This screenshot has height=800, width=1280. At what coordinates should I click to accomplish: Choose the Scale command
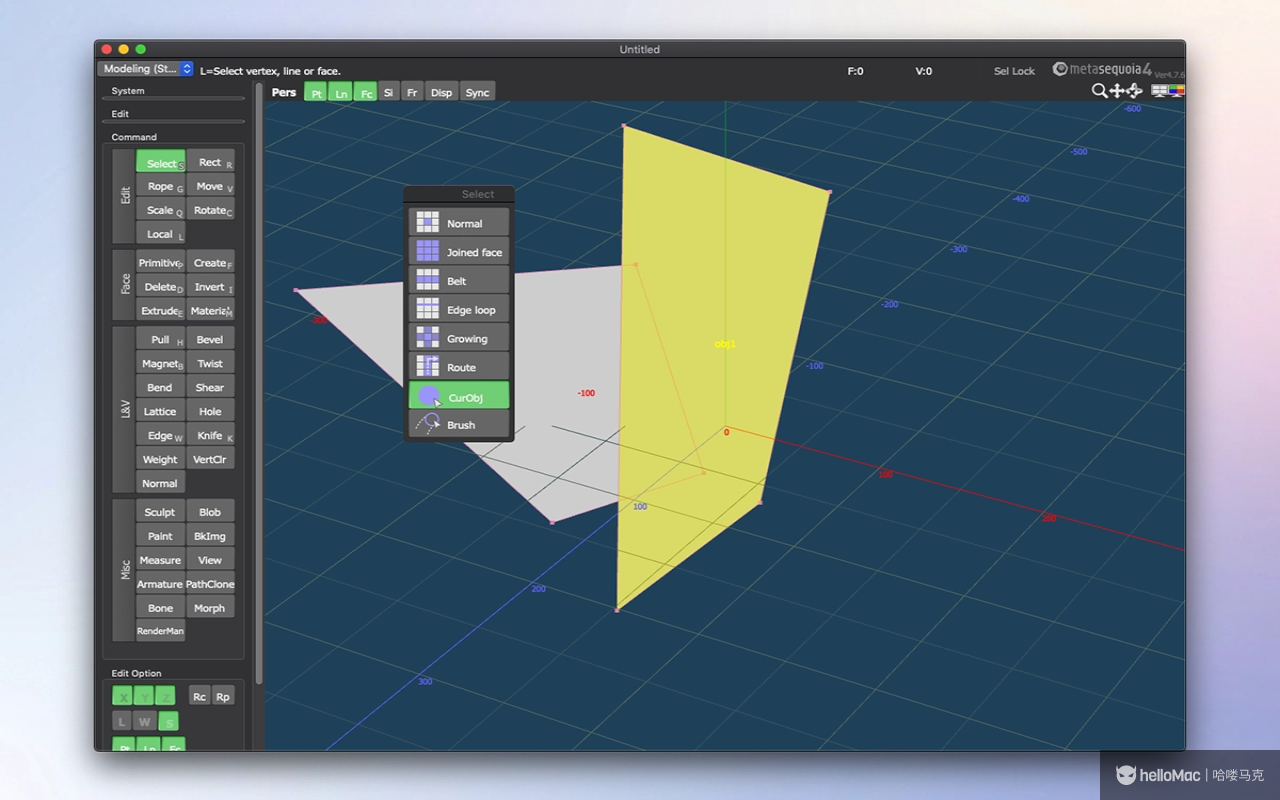161,210
